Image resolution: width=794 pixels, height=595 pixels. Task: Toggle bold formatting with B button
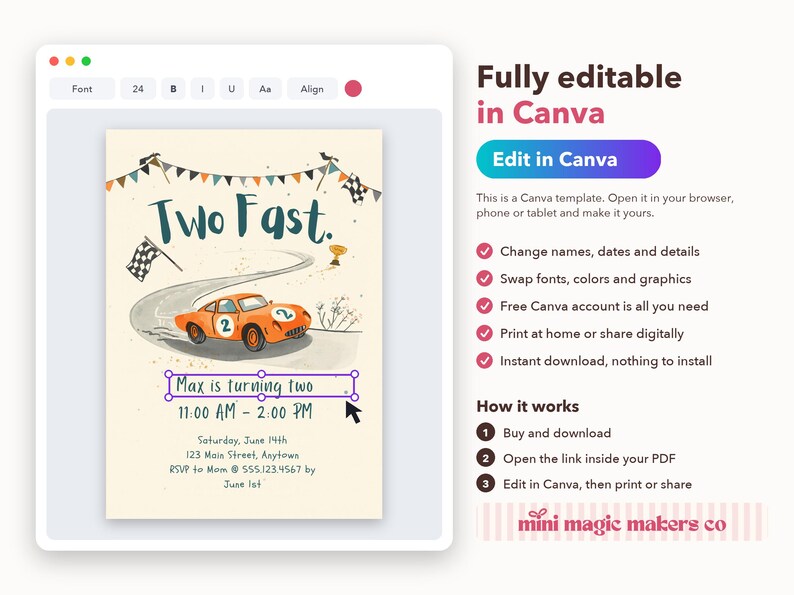tap(173, 89)
